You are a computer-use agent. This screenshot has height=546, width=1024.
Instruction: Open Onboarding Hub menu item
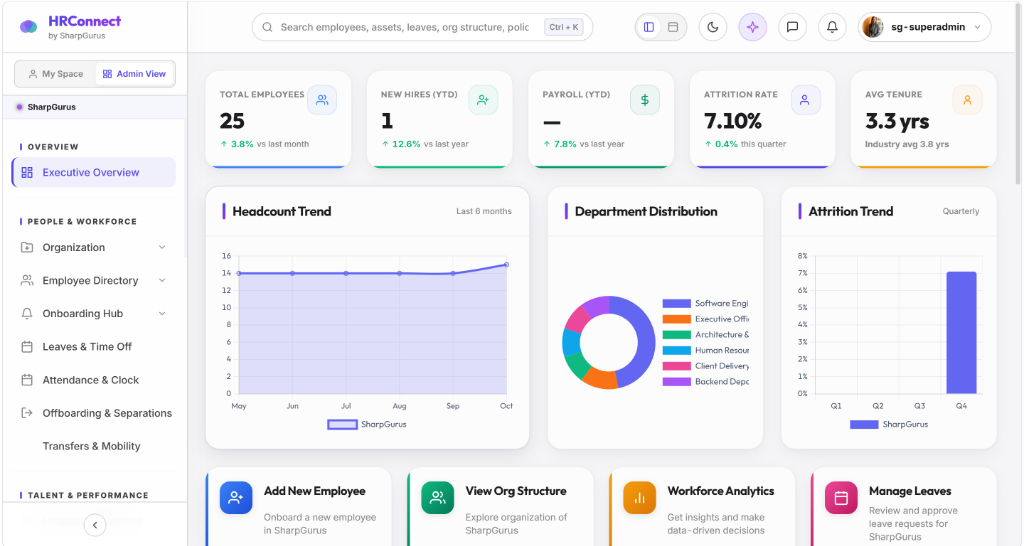94,313
